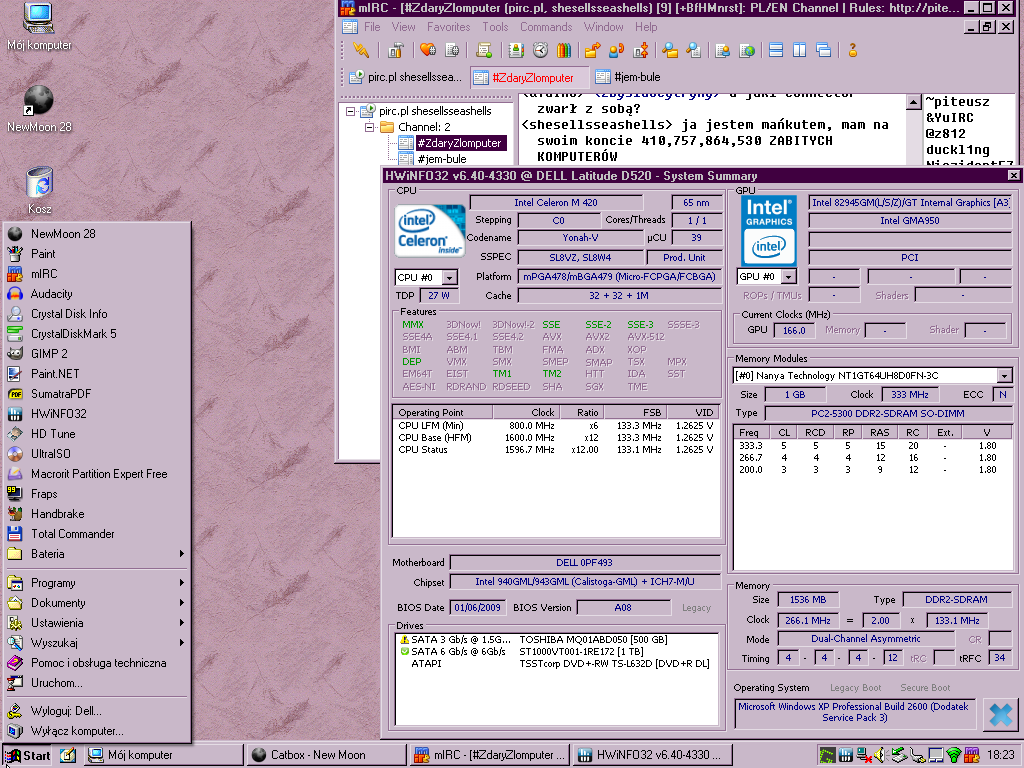The height and width of the screenshot is (768, 1024).
Task: Open the mIRC File menu
Action: click(372, 27)
